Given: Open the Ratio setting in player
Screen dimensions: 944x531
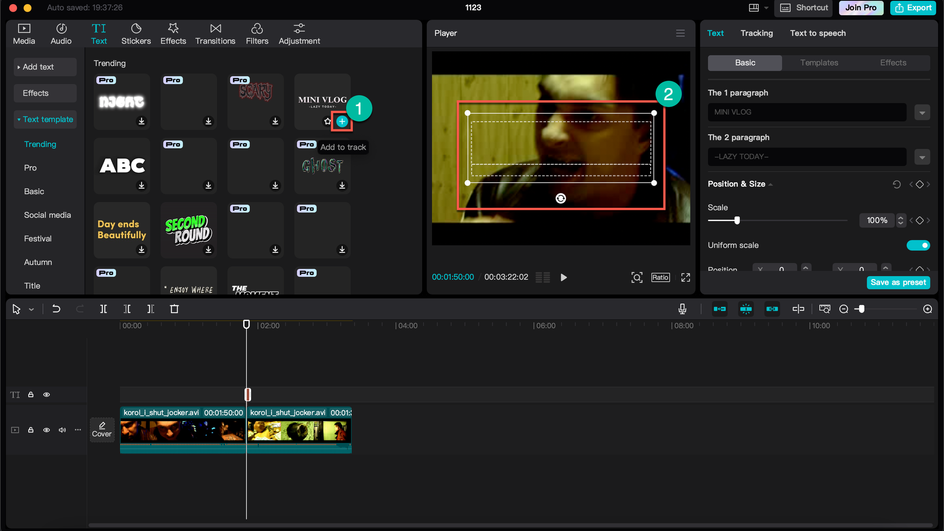Looking at the screenshot, I should click(x=660, y=277).
